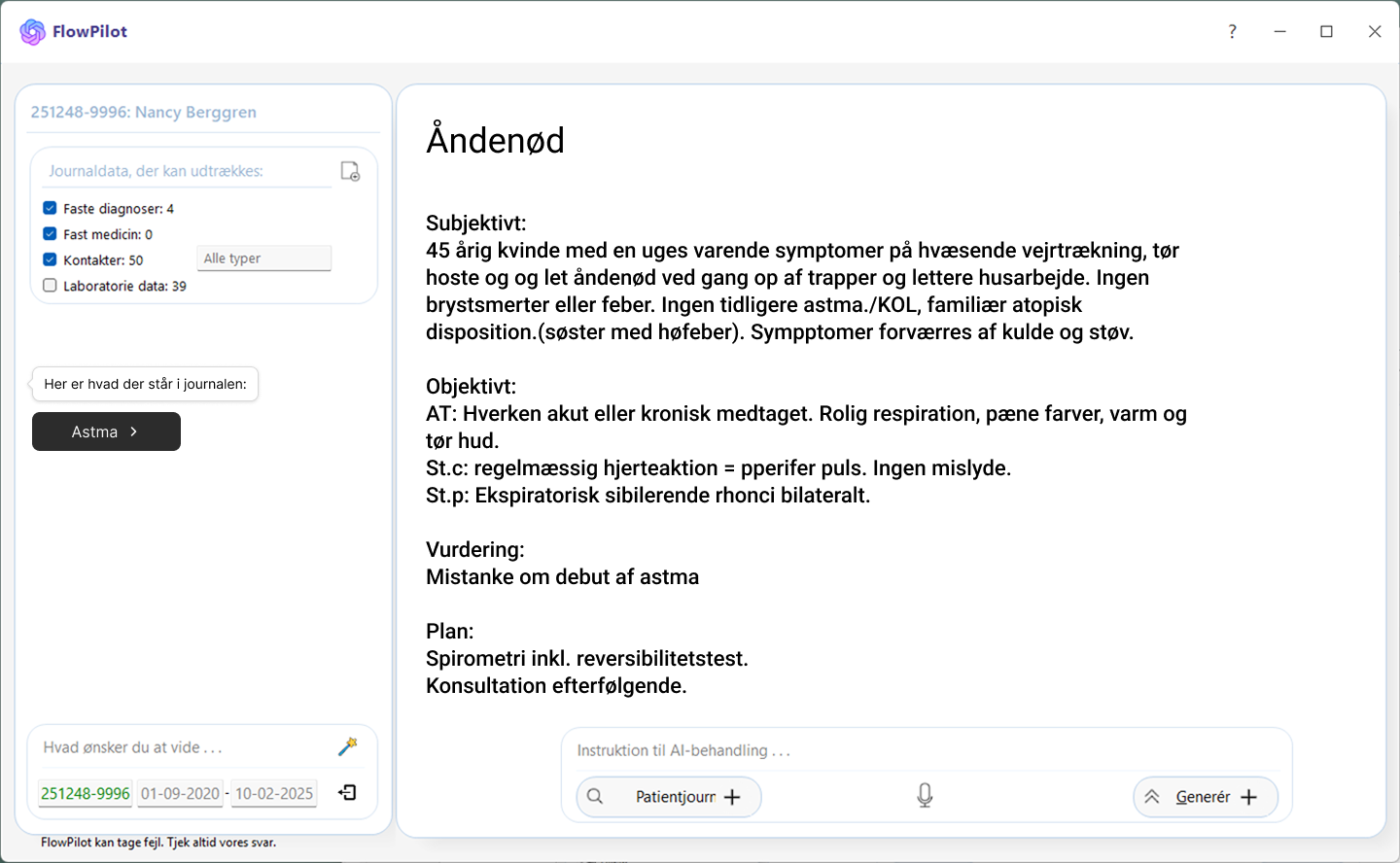1400x863 pixels.
Task: Uncheck the Faste diagnoser checkbox
Action: (50, 208)
